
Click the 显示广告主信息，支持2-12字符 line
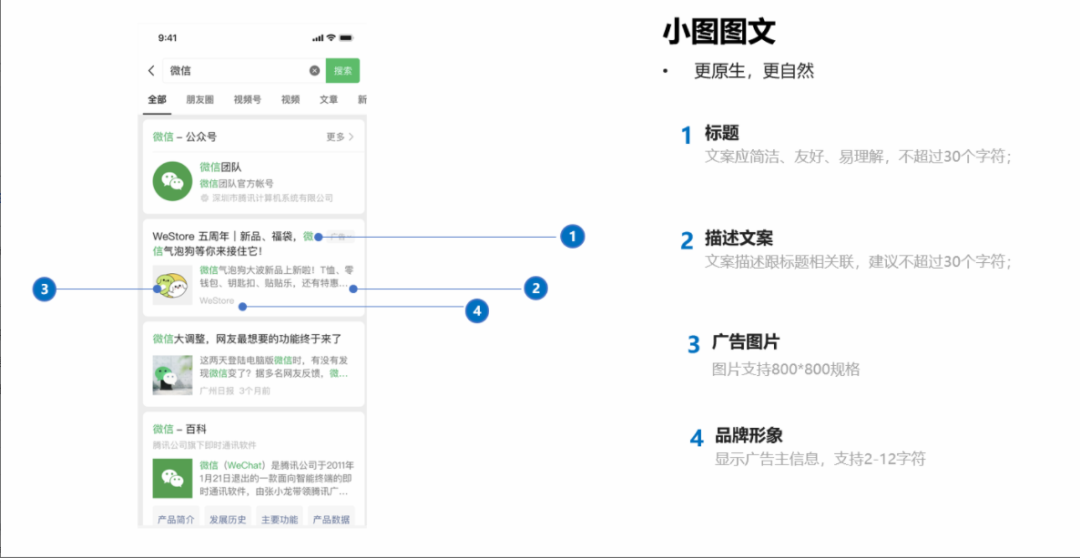820,458
